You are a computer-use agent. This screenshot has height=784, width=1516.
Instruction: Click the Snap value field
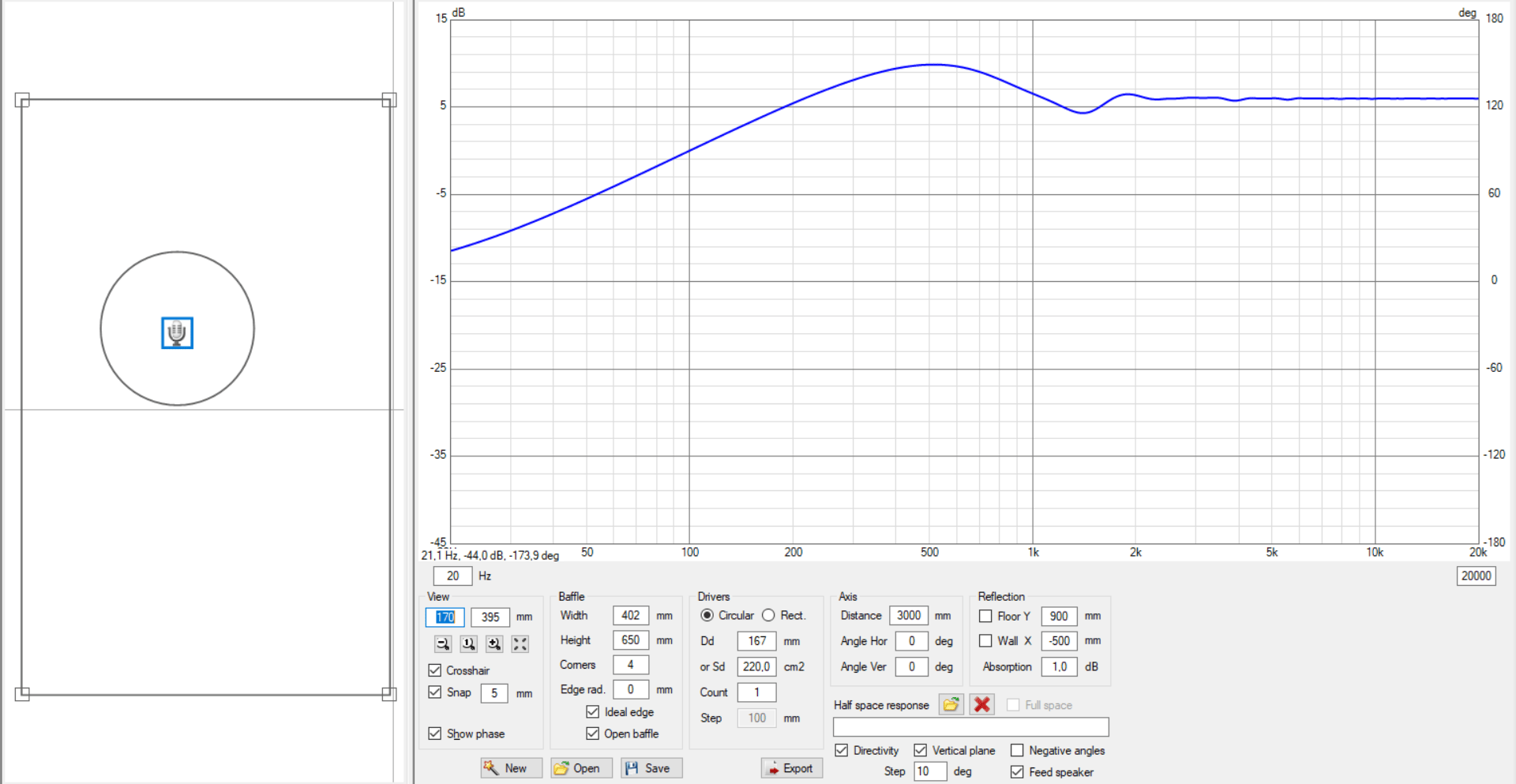[x=494, y=693]
